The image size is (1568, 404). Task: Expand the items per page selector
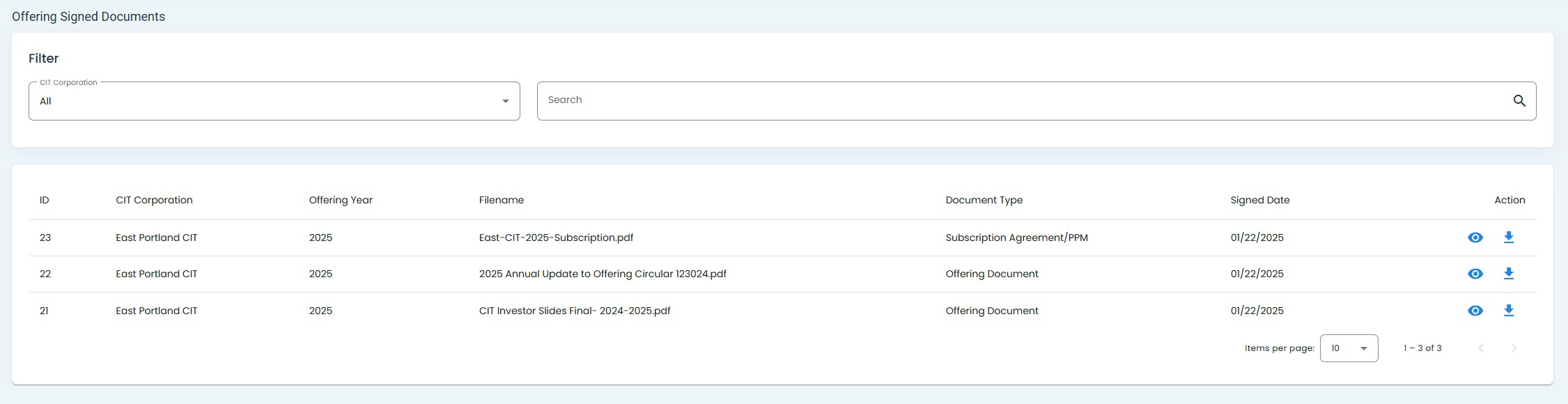1349,348
